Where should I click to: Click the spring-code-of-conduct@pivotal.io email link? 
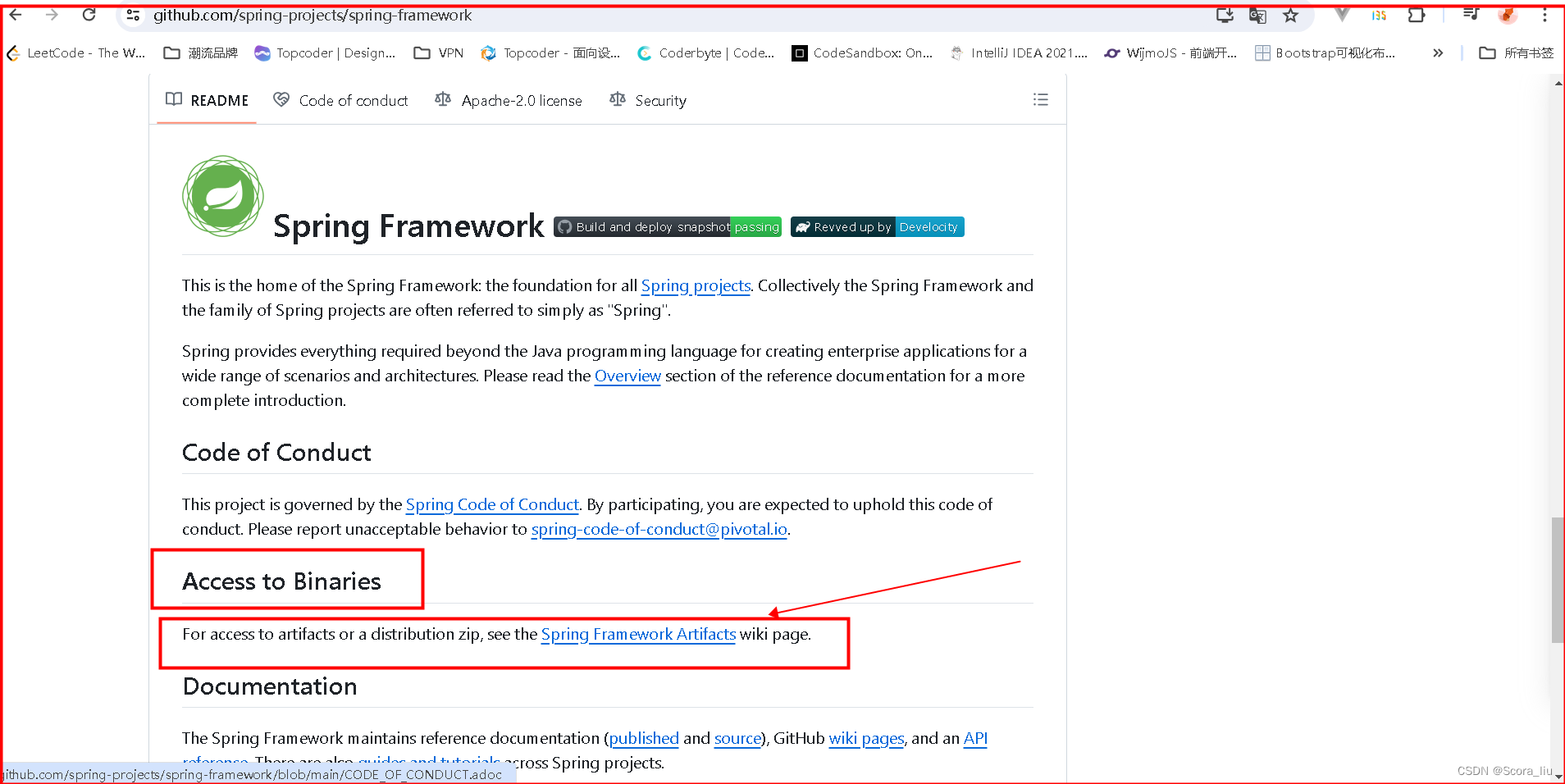click(659, 529)
